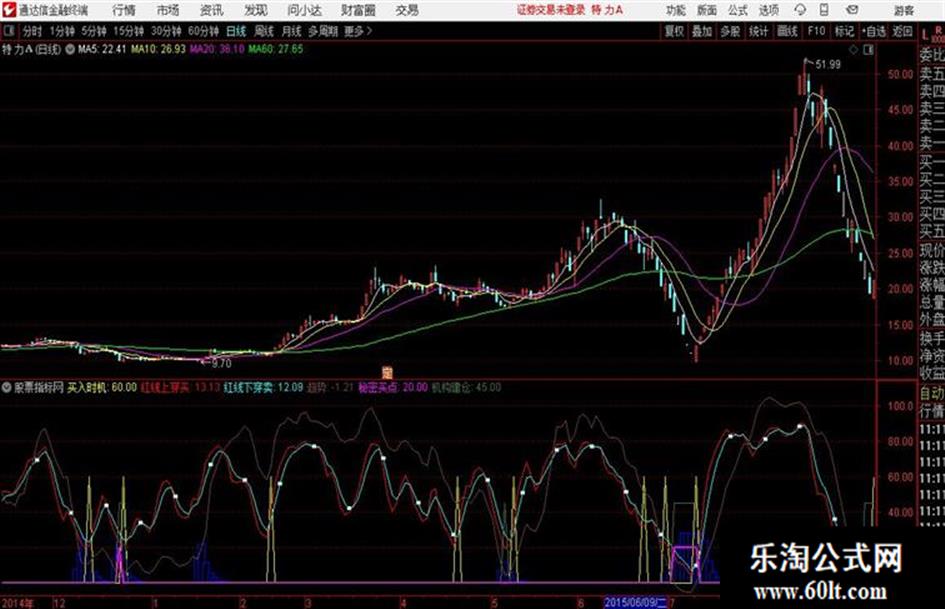
Task: Open the 市场 menu
Action: point(168,10)
